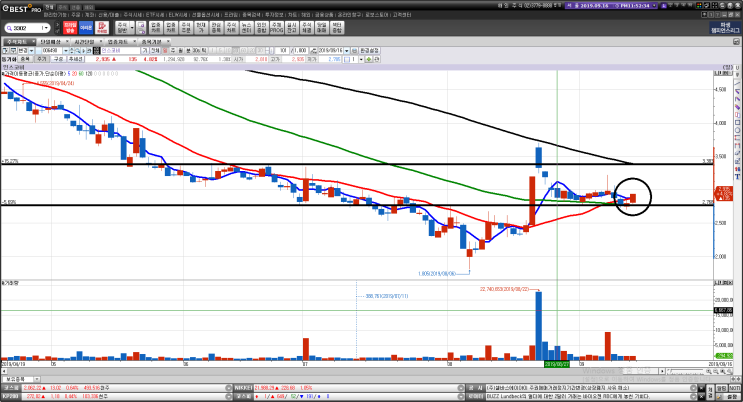Click the search magnifier icon in the screen number box

tap(9, 28)
